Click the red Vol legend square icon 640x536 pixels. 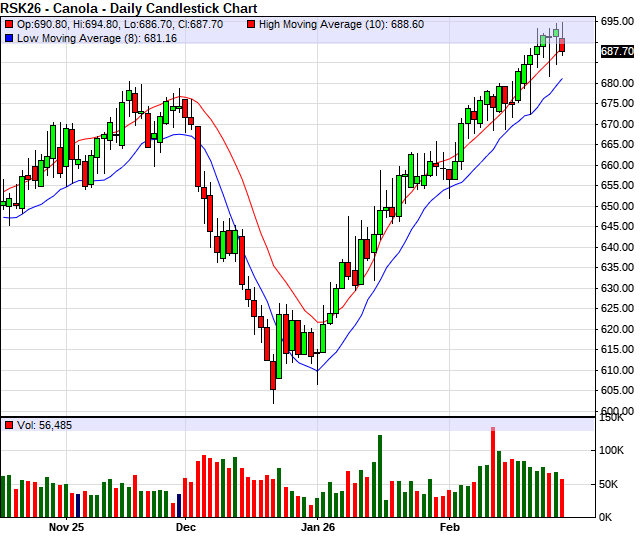coord(9,425)
